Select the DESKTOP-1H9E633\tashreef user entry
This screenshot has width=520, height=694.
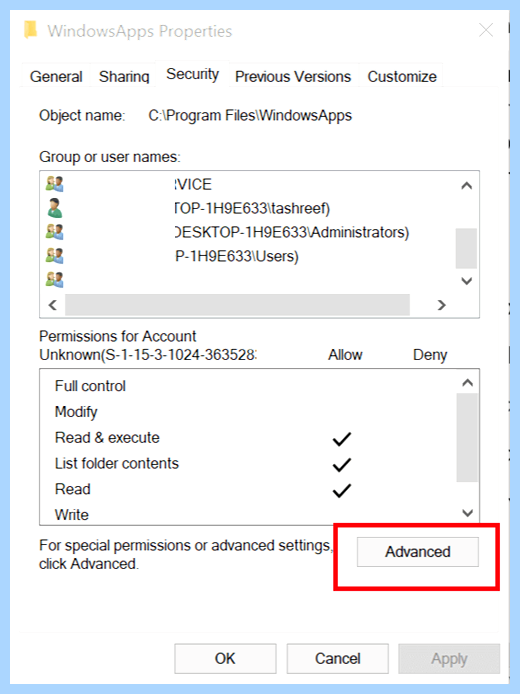(x=253, y=208)
